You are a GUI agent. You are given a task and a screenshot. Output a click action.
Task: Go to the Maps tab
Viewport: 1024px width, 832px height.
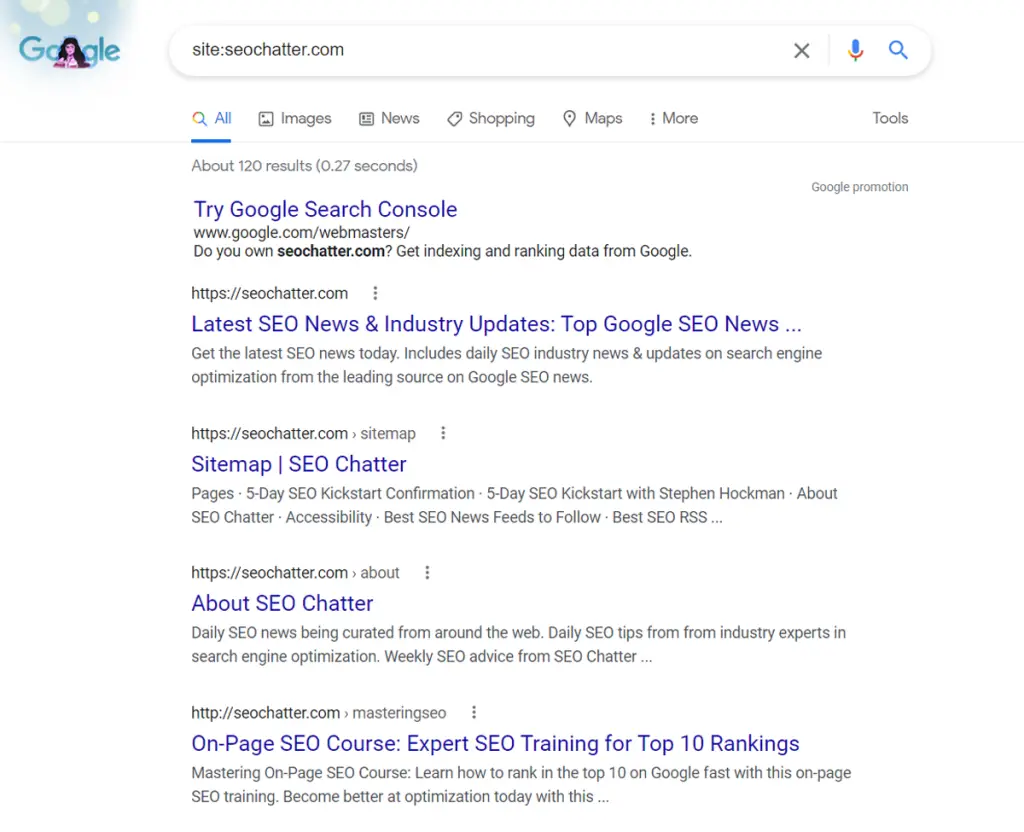coord(592,118)
